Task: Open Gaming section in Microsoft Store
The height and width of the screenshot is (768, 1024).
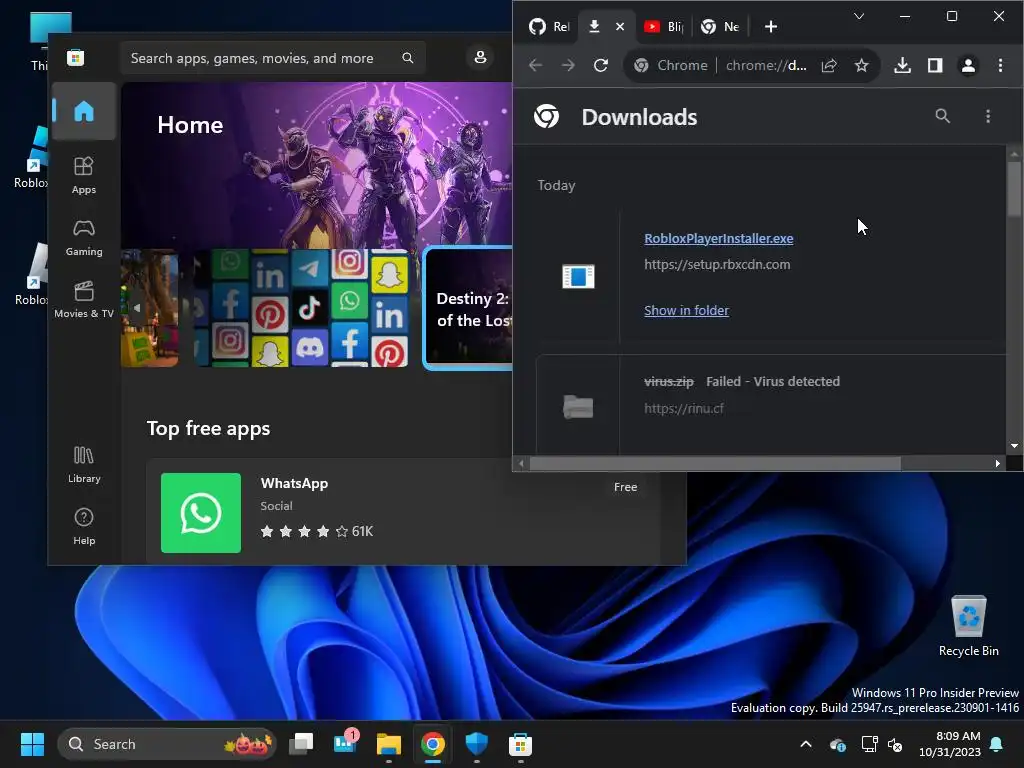Action: tap(84, 238)
